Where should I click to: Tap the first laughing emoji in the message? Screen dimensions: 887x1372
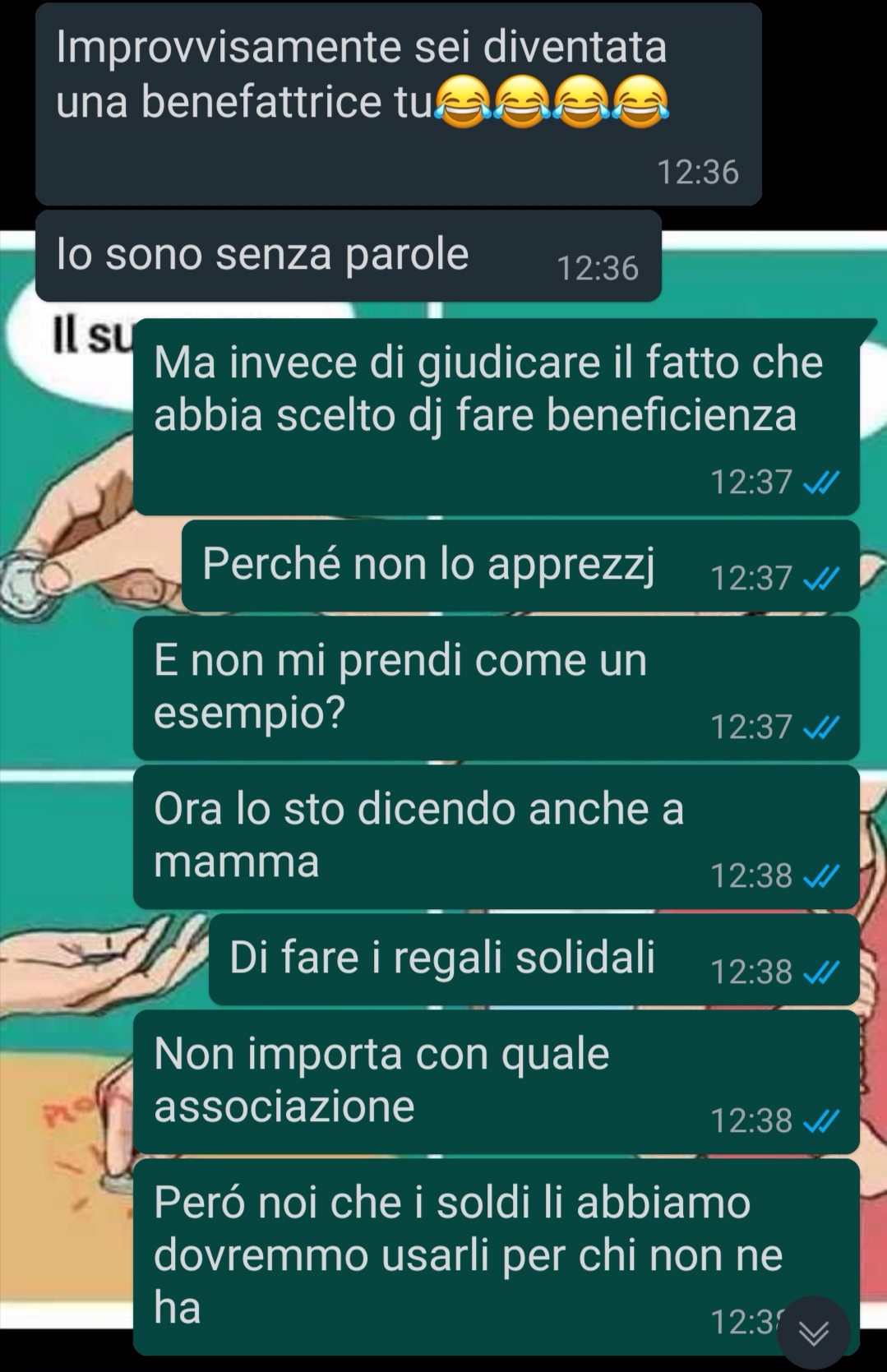(x=462, y=103)
